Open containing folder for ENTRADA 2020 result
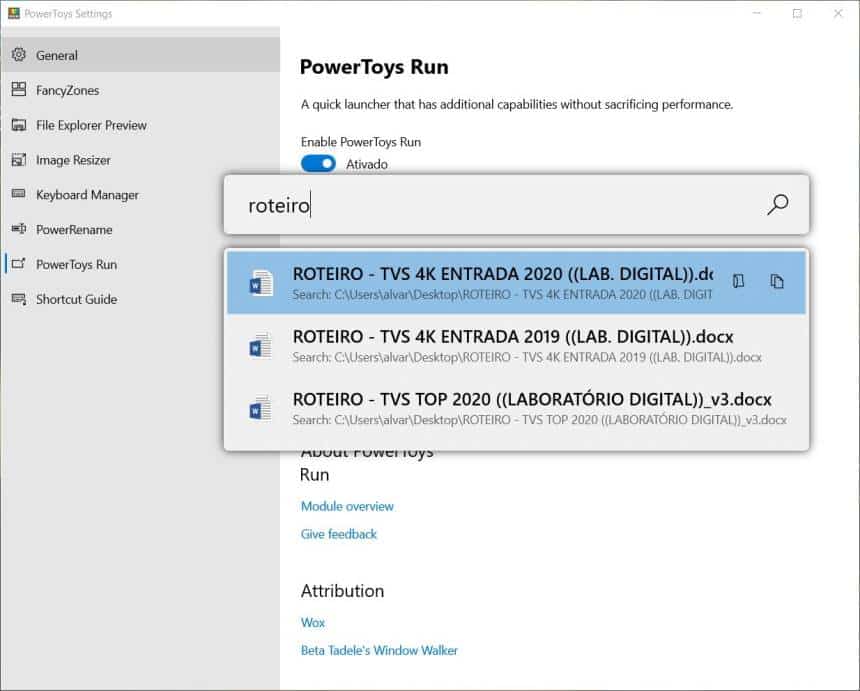This screenshot has height=691, width=860. pyautogui.click(x=738, y=281)
